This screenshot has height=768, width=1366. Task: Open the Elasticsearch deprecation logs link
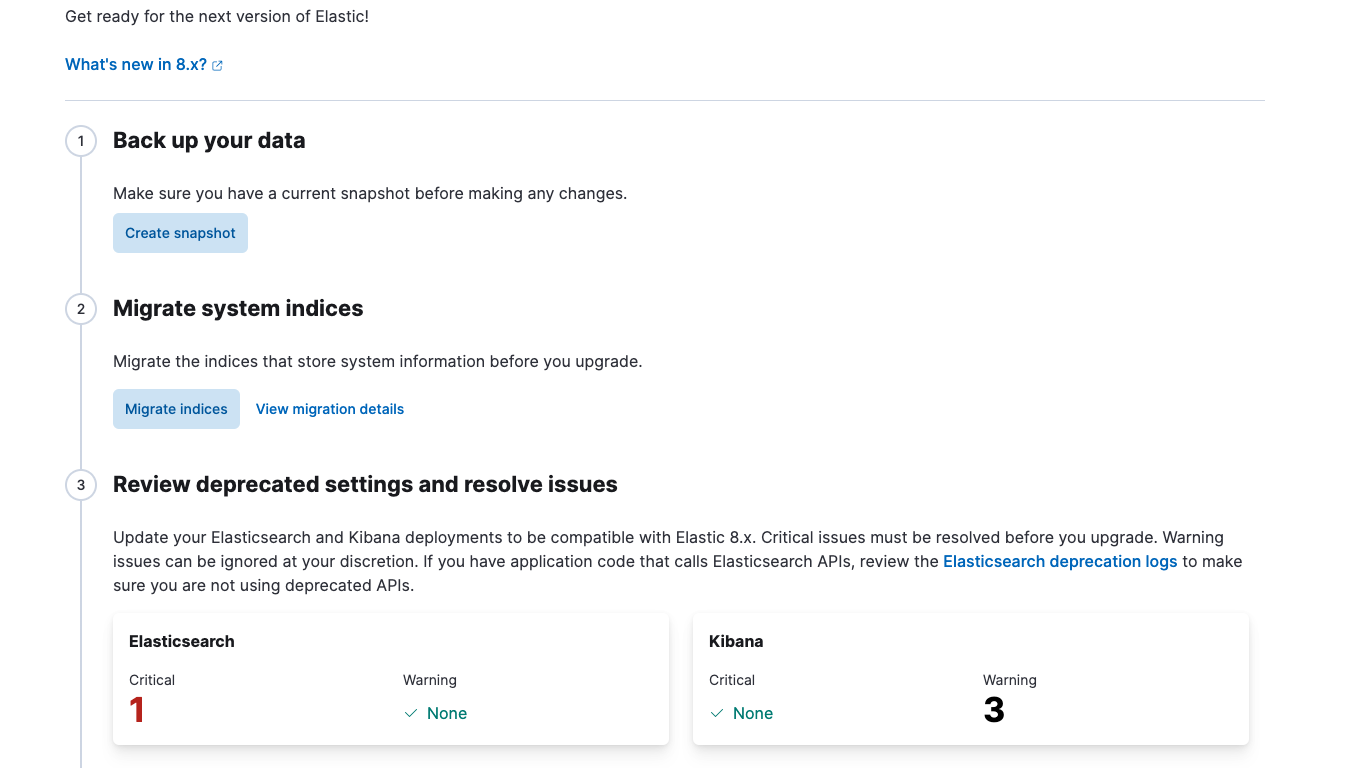click(x=1060, y=561)
